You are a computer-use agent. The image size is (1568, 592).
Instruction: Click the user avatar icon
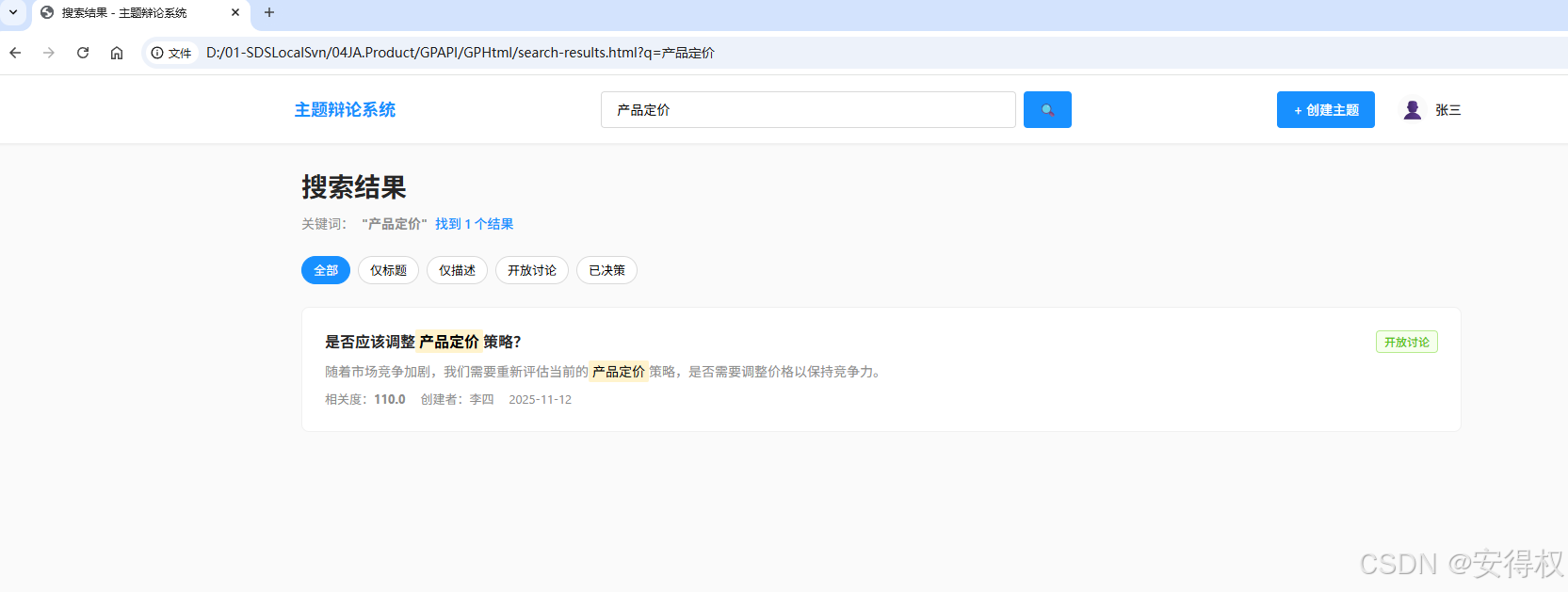[x=1412, y=110]
